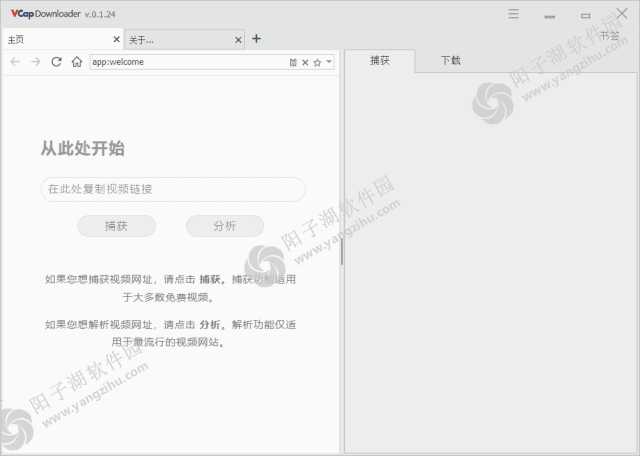Viewport: 640px width, 456px height.
Task: Switch to the 关于... tab
Action: [184, 40]
